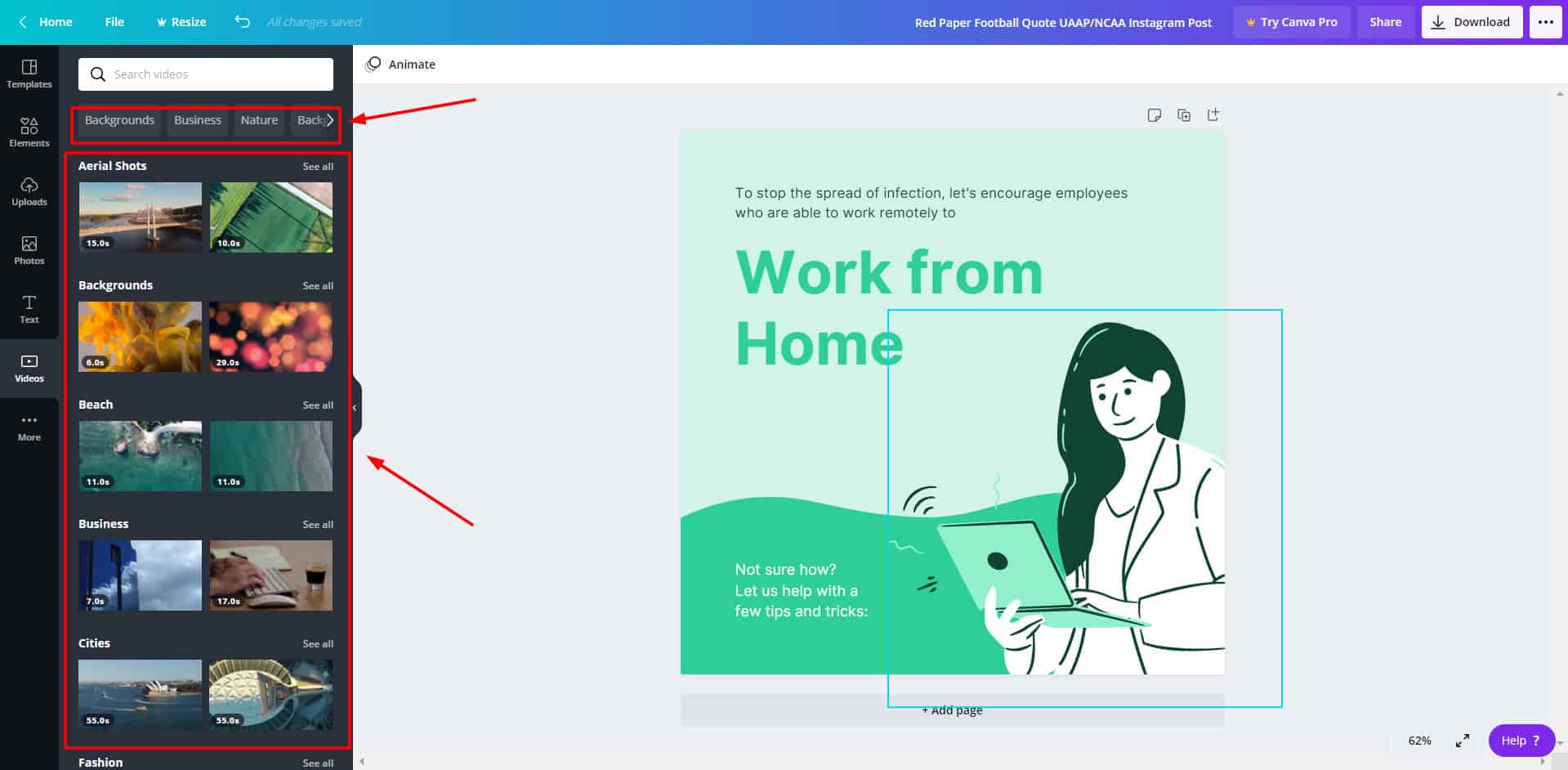This screenshot has height=770, width=1568.
Task: Add notes with the notes icon
Action: pos(1154,115)
